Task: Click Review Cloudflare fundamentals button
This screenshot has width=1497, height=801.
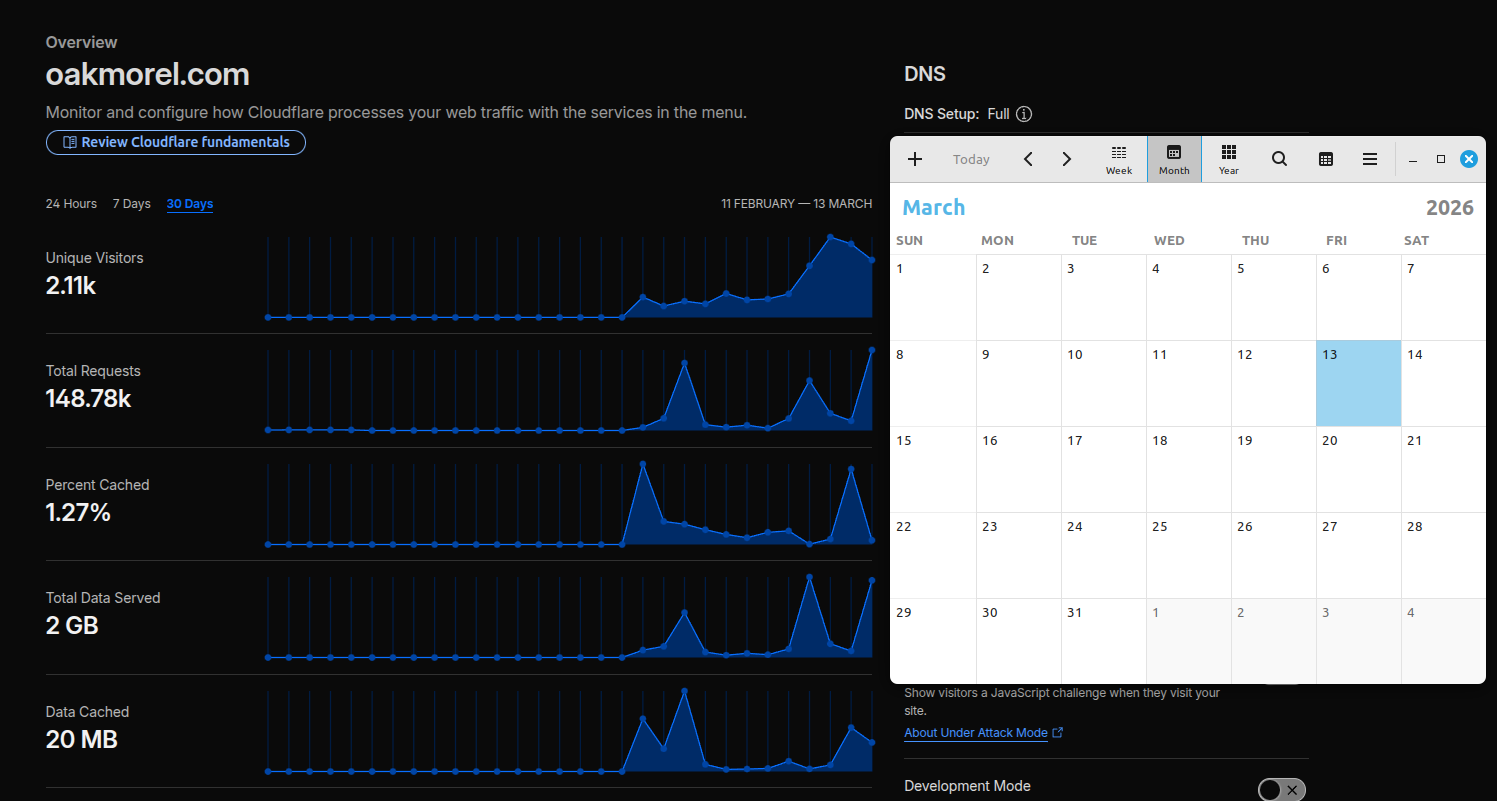Action: coord(176,142)
